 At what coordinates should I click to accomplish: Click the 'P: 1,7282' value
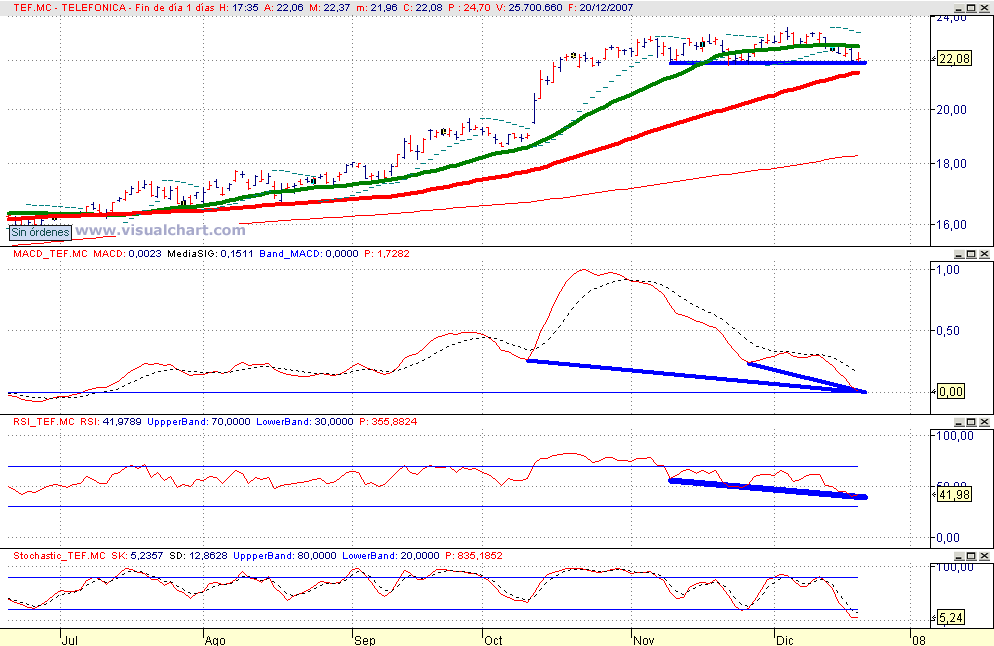387,254
